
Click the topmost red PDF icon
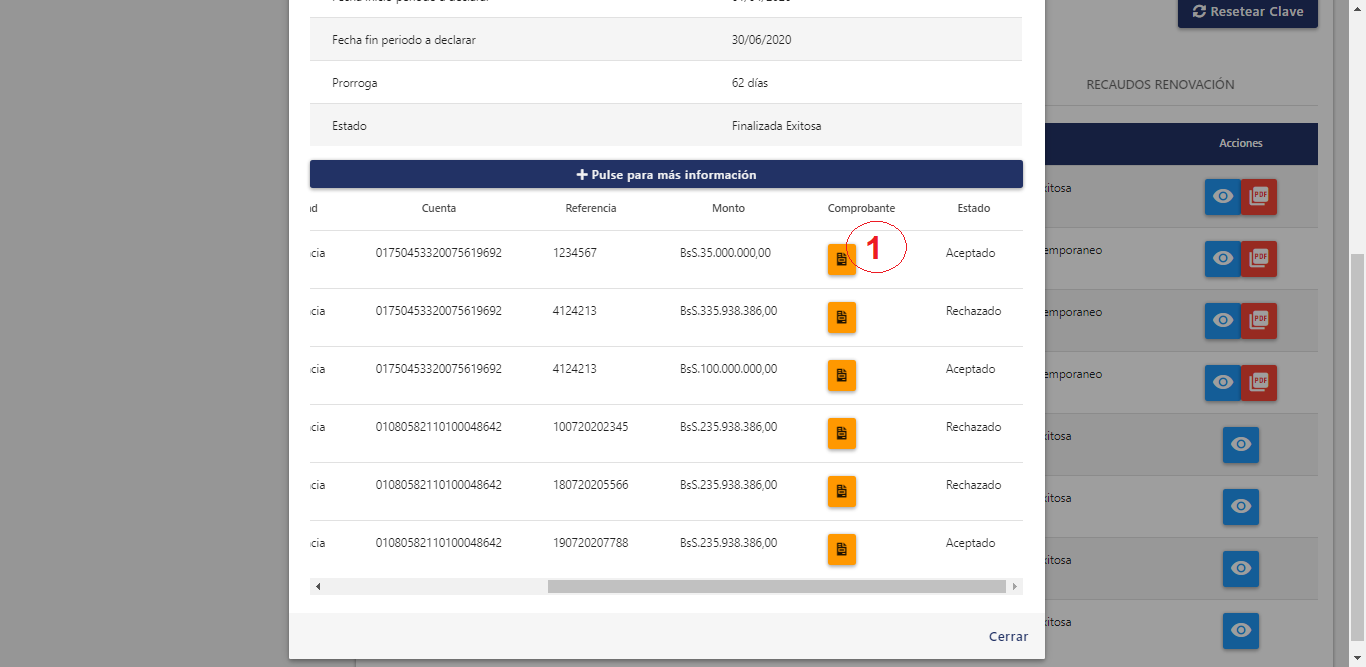click(x=1259, y=197)
